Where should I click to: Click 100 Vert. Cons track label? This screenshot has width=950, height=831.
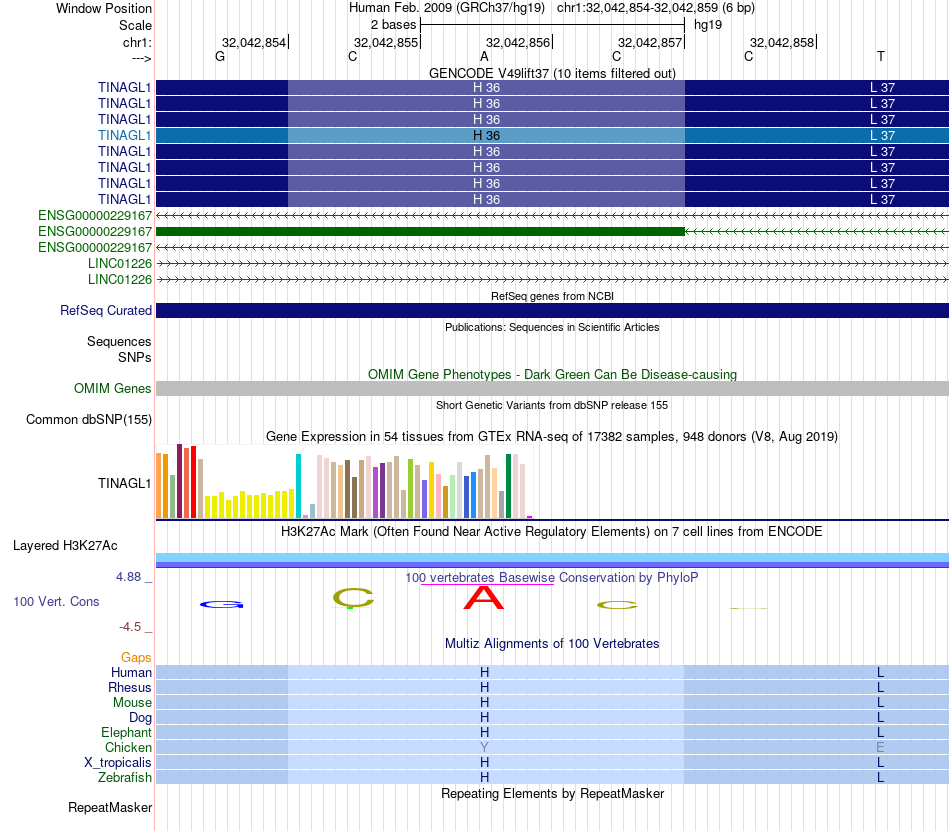point(56,601)
